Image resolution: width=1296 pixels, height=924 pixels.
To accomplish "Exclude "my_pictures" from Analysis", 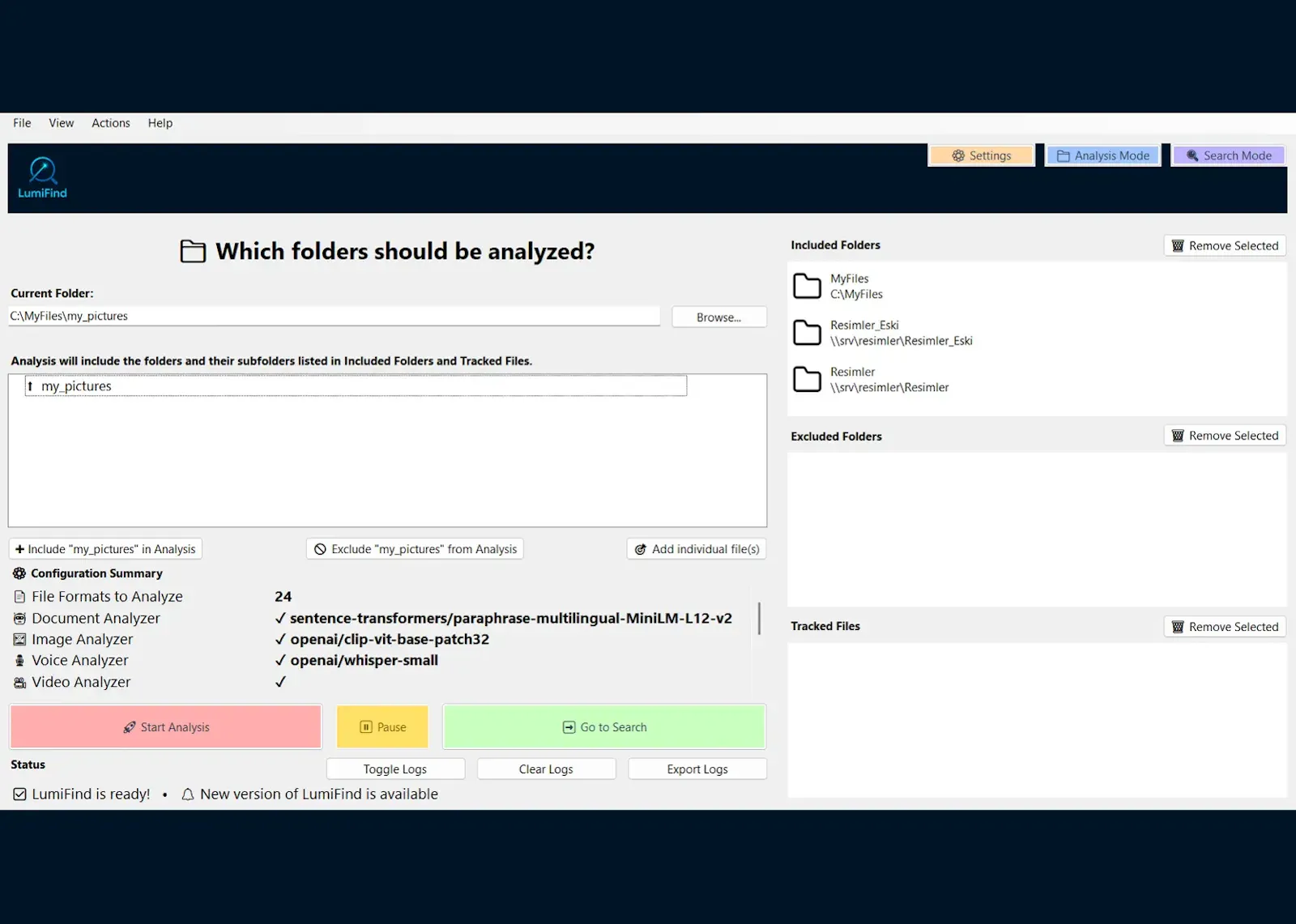I will [415, 549].
